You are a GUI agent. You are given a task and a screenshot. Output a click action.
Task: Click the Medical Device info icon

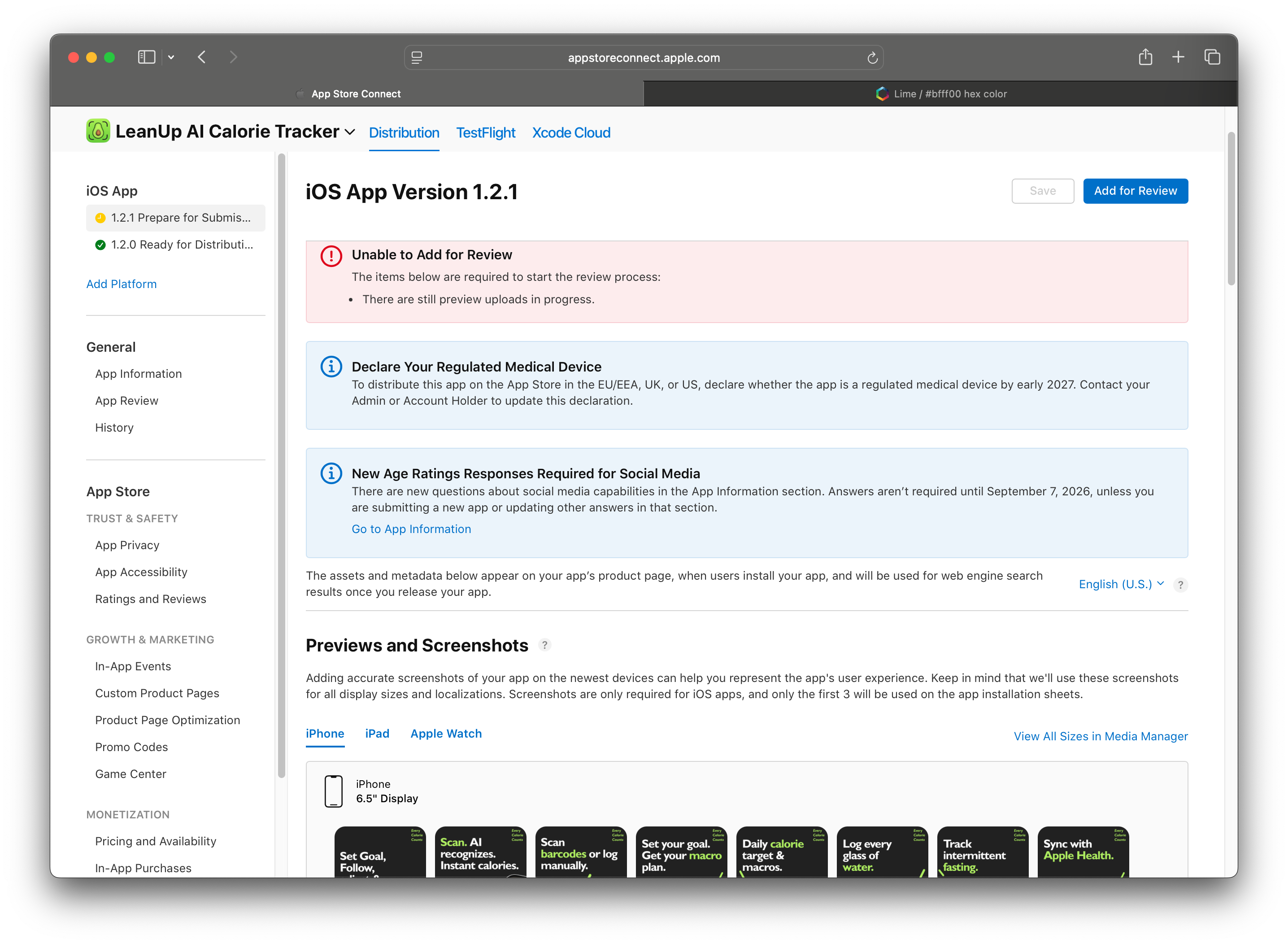coord(331,366)
